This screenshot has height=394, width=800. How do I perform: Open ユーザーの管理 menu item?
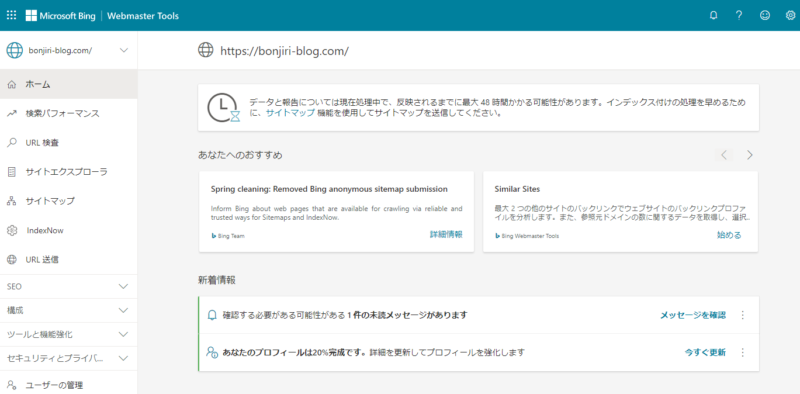click(68, 385)
